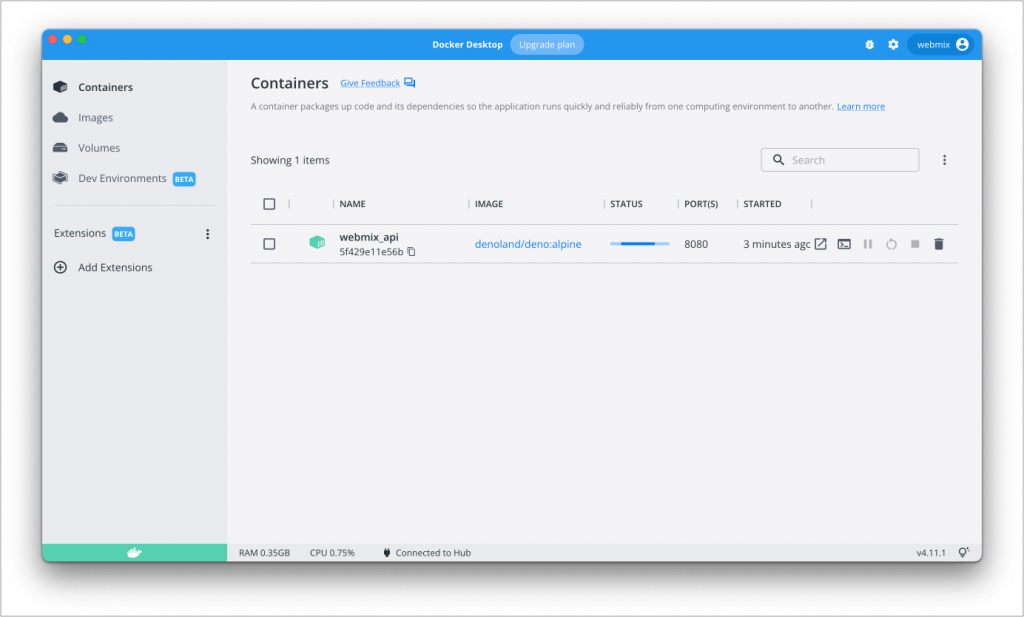Copy container ID 5f429e11e56b
Image resolution: width=1024 pixels, height=617 pixels.
pos(411,251)
